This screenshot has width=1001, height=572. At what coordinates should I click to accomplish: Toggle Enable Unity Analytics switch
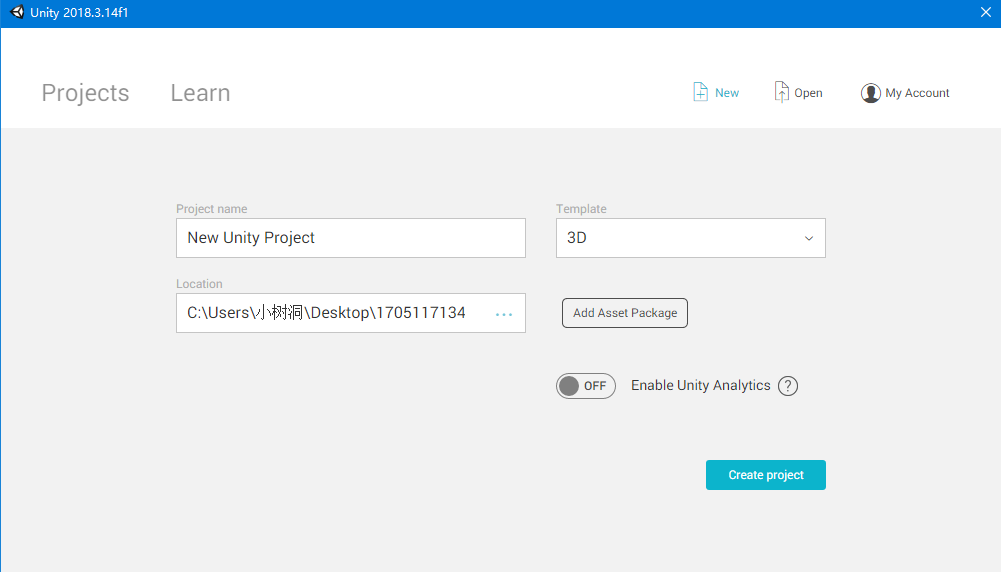tap(585, 386)
